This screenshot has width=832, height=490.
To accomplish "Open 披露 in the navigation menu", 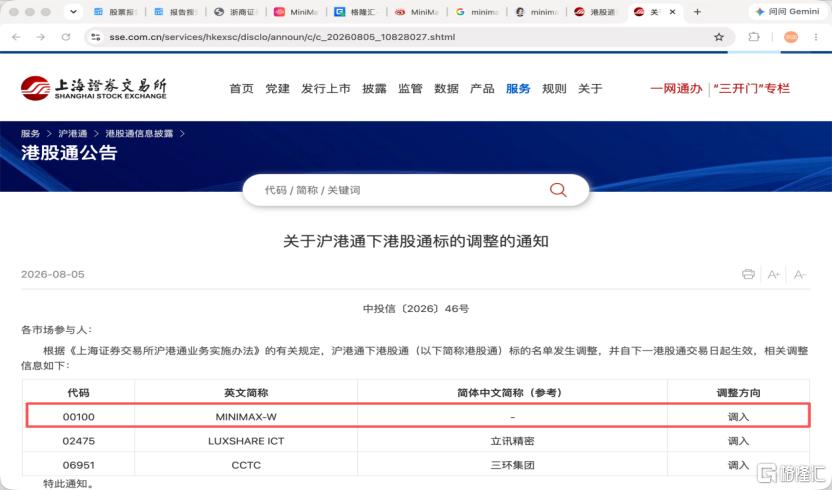I will [x=375, y=89].
